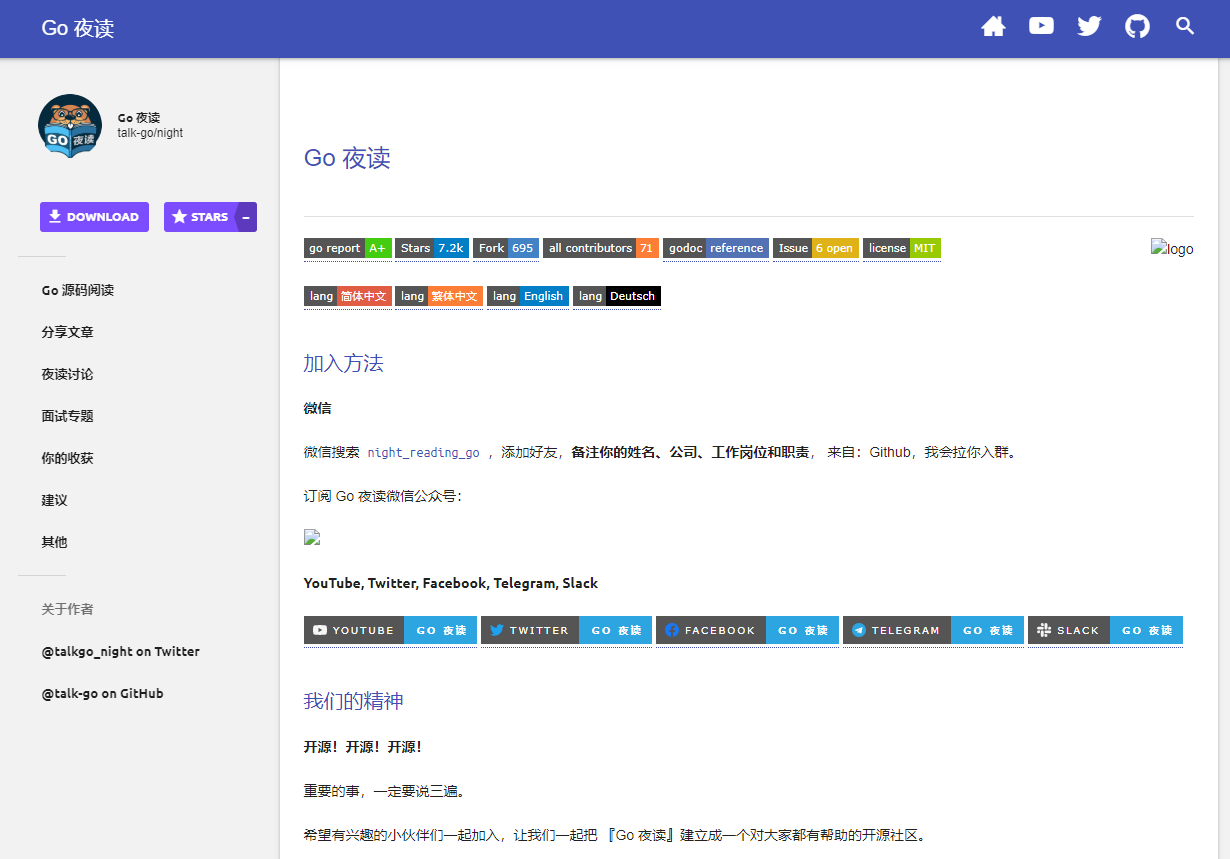Open @talk-go on GitHub link
The height and width of the screenshot is (859, 1230).
102,693
